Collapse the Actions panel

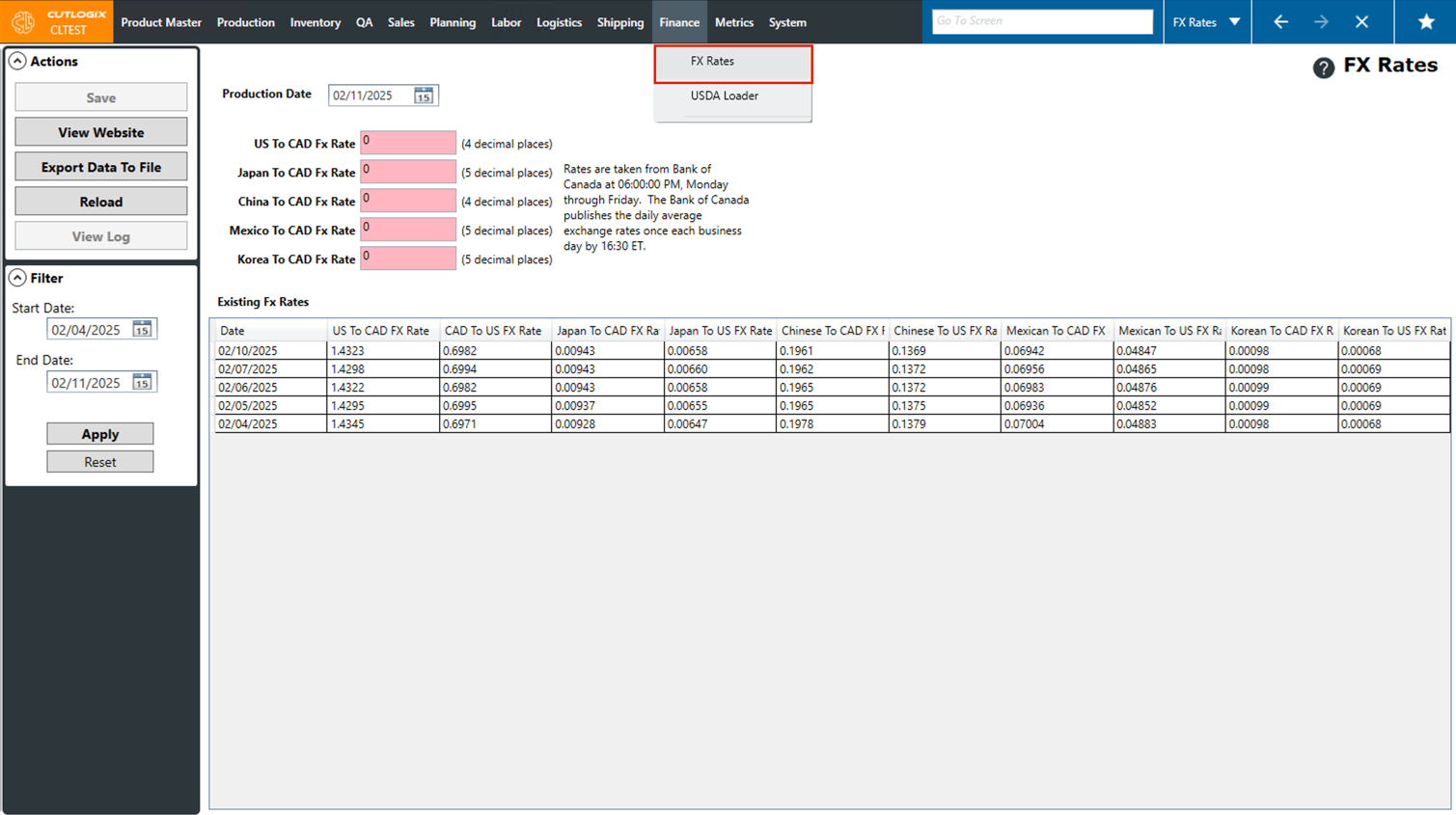[x=17, y=62]
